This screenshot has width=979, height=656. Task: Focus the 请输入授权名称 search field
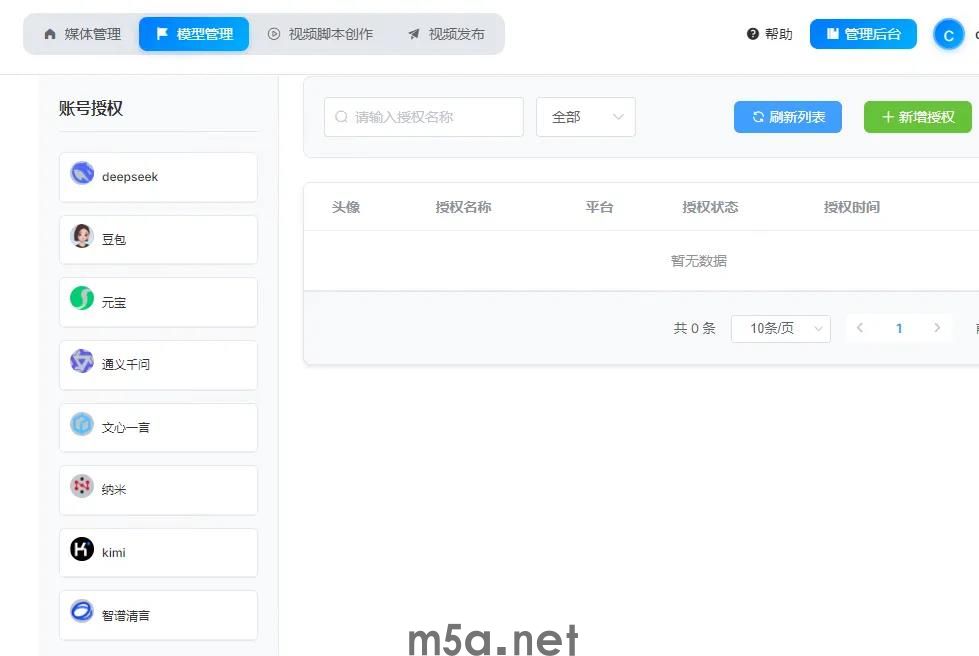424,117
